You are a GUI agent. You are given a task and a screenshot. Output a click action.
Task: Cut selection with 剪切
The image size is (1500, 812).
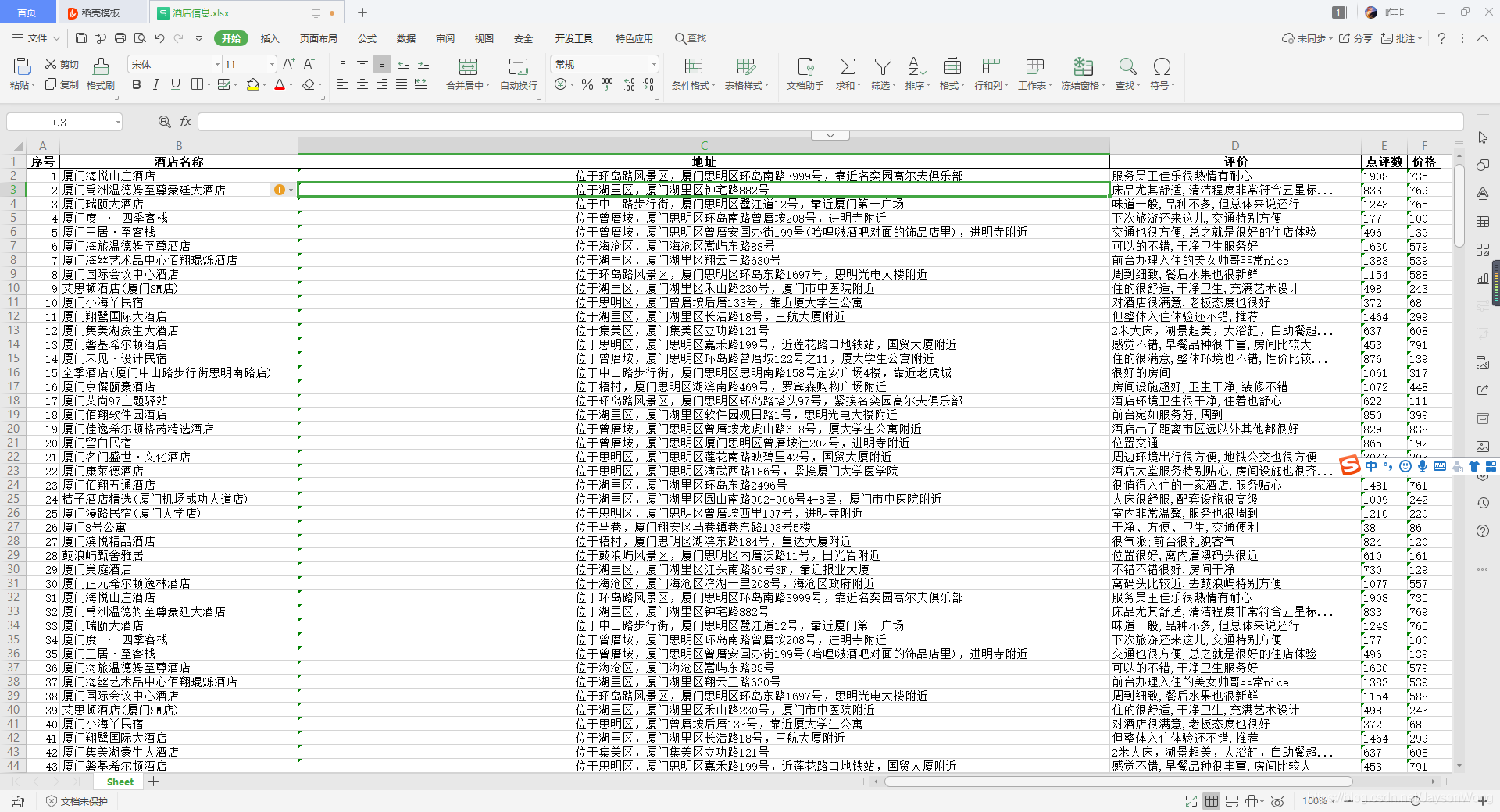pos(62,64)
